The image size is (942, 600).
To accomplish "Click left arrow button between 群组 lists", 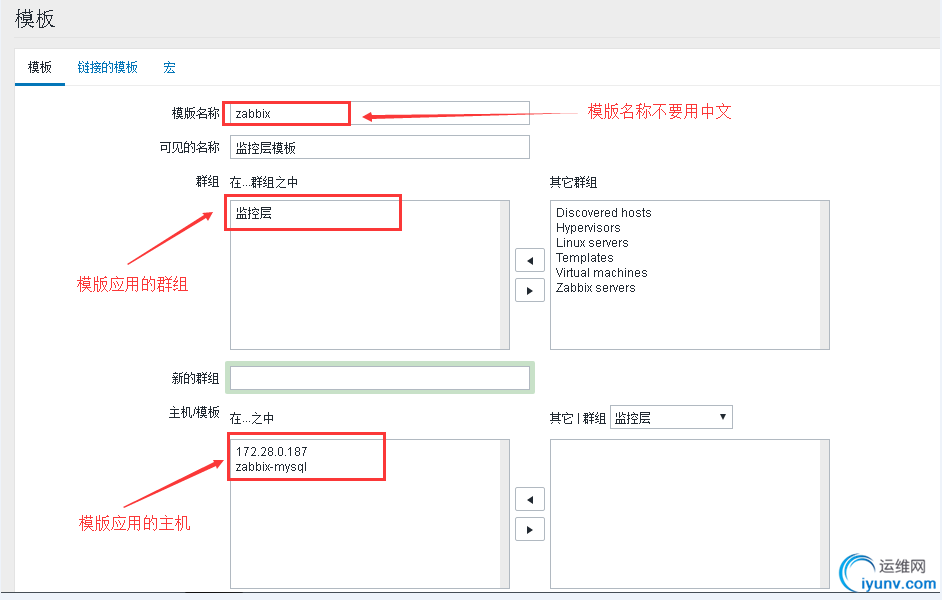I will click(530, 261).
